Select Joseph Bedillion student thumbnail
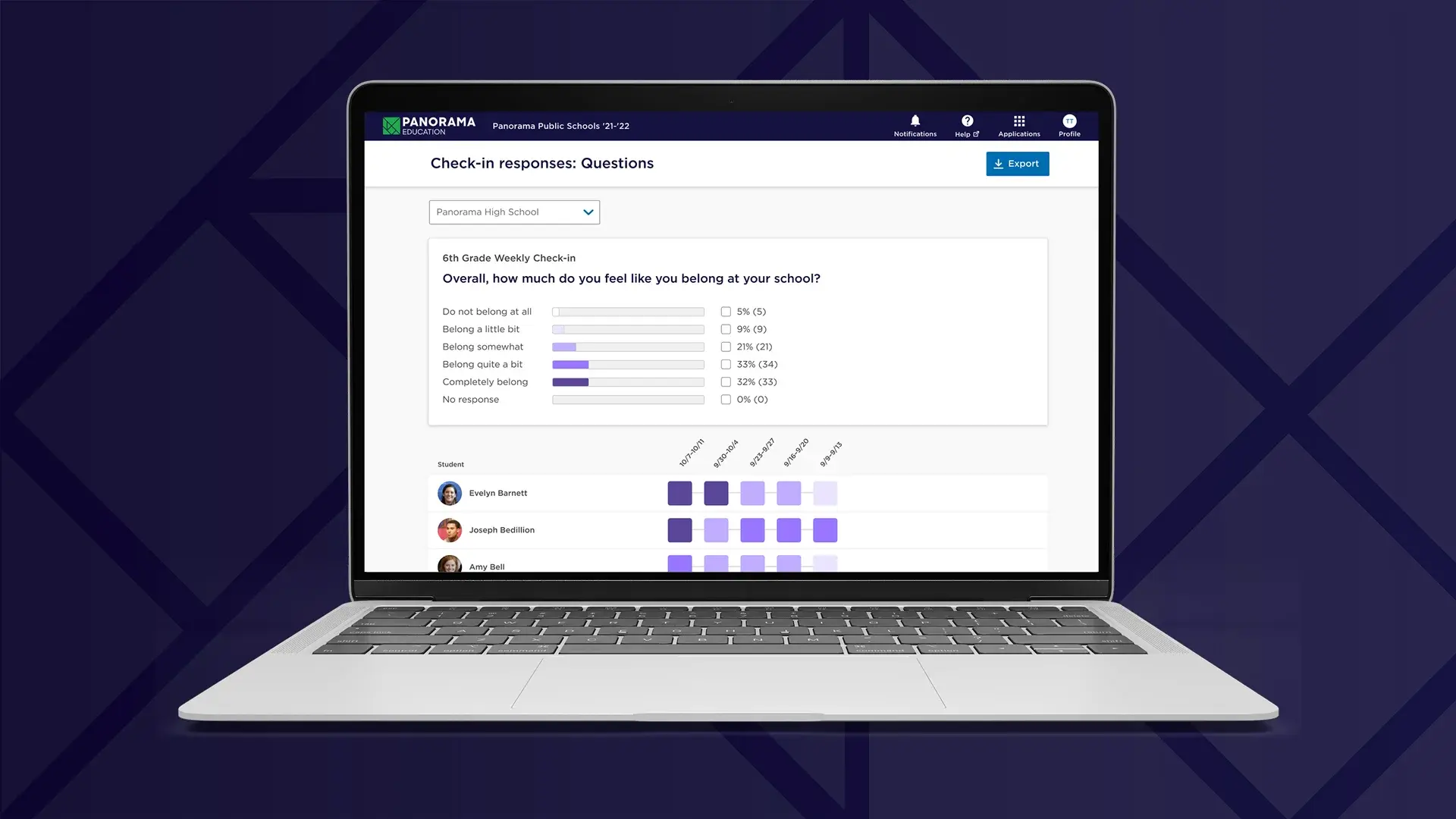 coord(449,530)
